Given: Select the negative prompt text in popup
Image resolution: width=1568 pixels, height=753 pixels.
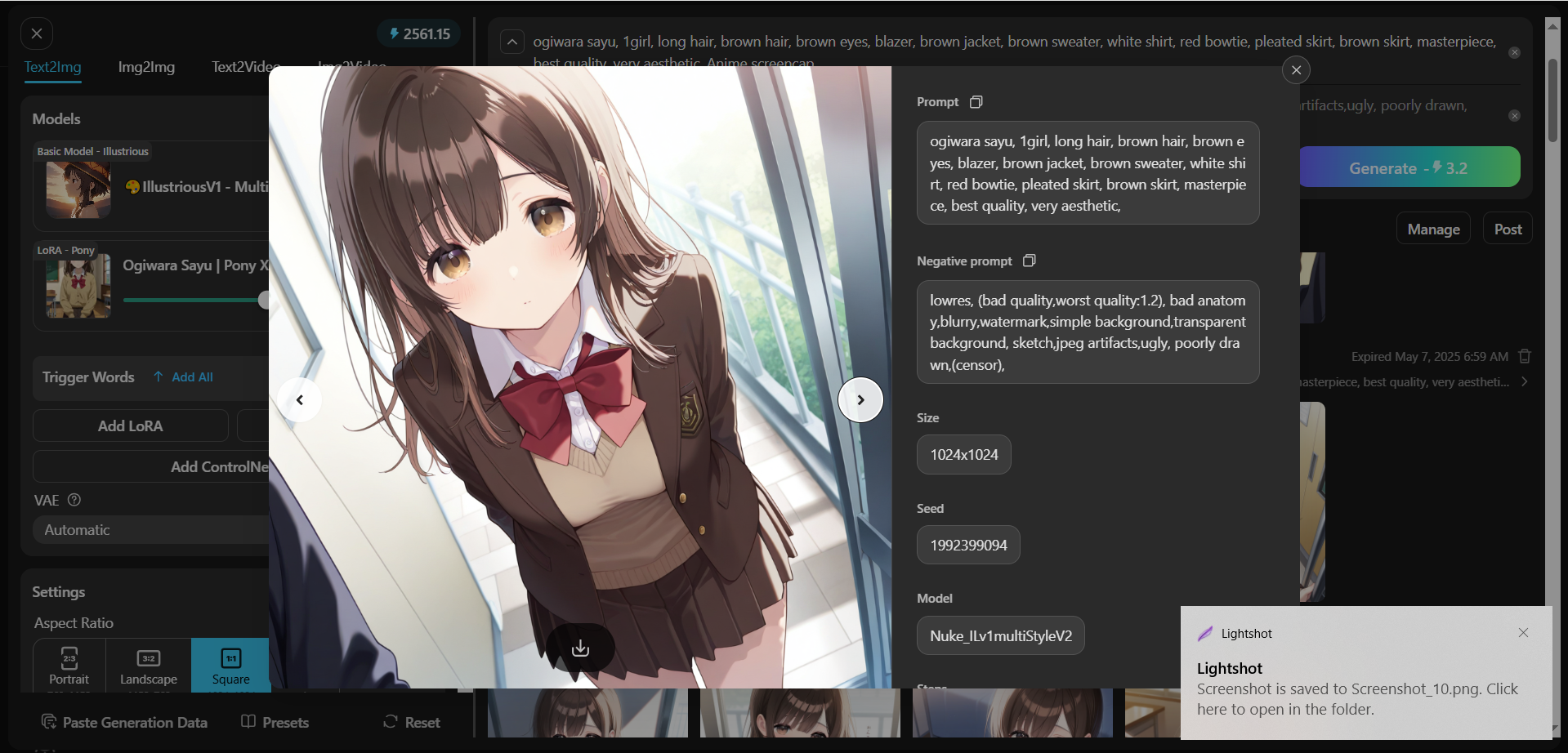Looking at the screenshot, I should pos(1088,332).
